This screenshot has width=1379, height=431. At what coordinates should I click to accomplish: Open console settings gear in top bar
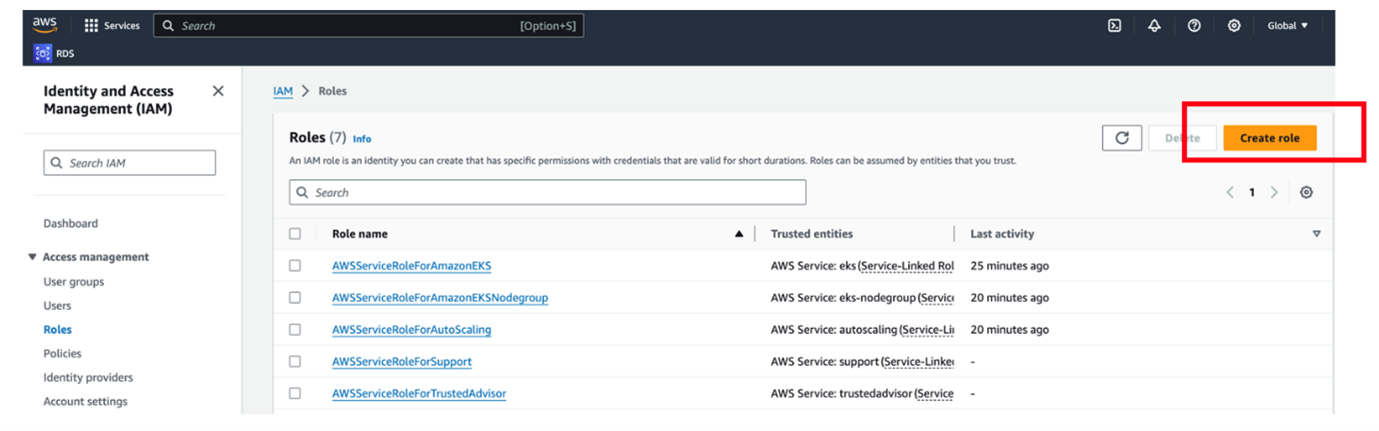click(1234, 26)
